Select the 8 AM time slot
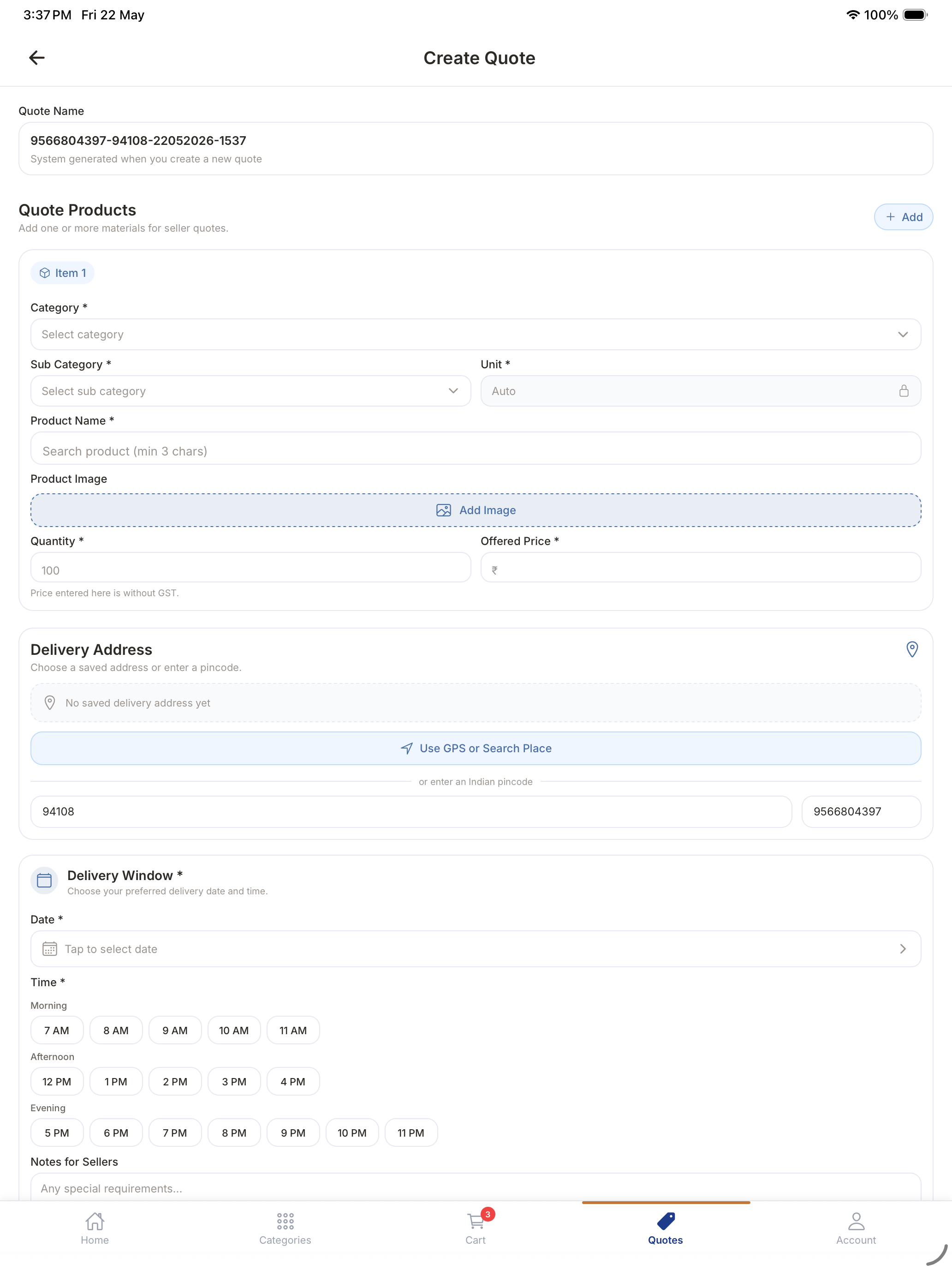This screenshot has height=1270, width=952. pos(116,1030)
